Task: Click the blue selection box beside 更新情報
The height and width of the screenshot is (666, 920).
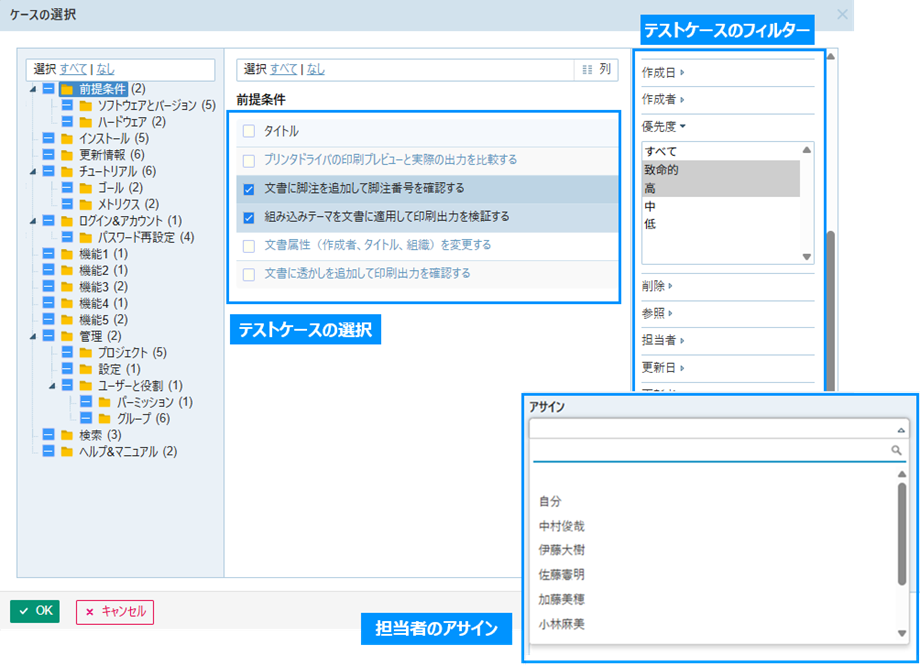Action: (x=49, y=155)
